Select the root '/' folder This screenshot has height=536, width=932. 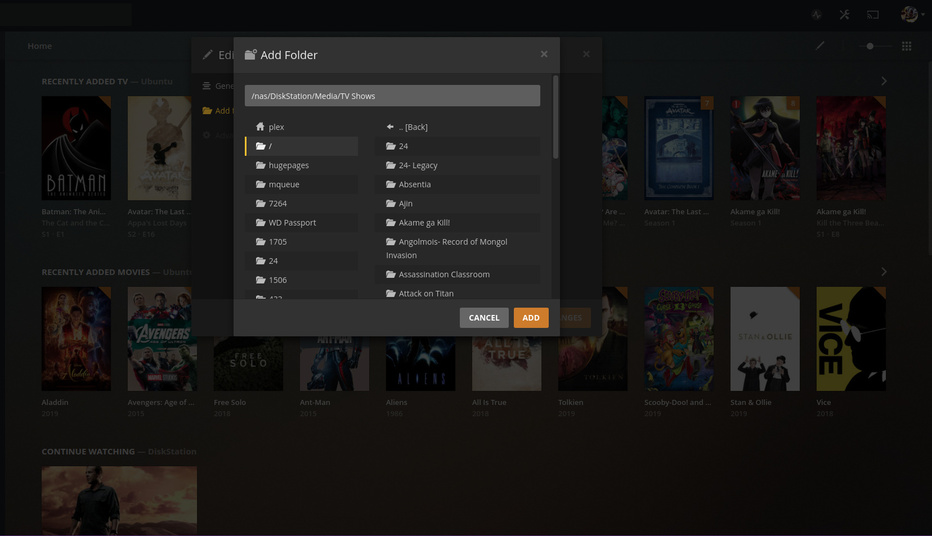[301, 146]
